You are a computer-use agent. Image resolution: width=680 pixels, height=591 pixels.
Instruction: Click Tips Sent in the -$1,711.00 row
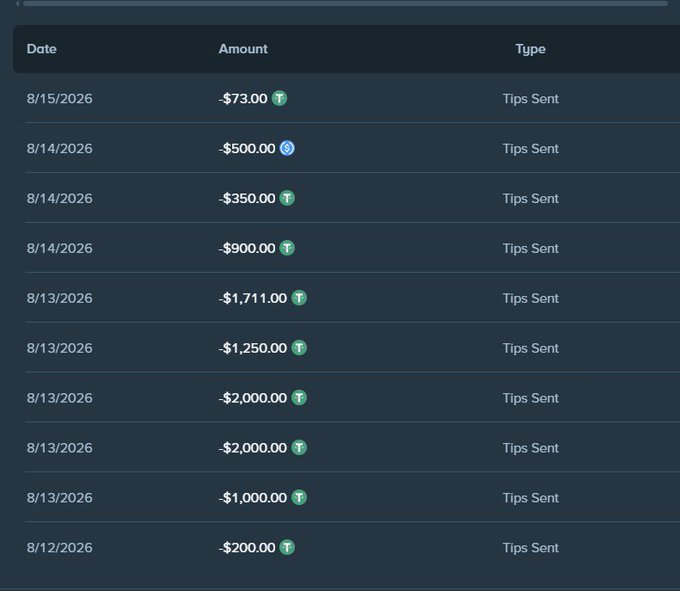(x=530, y=298)
